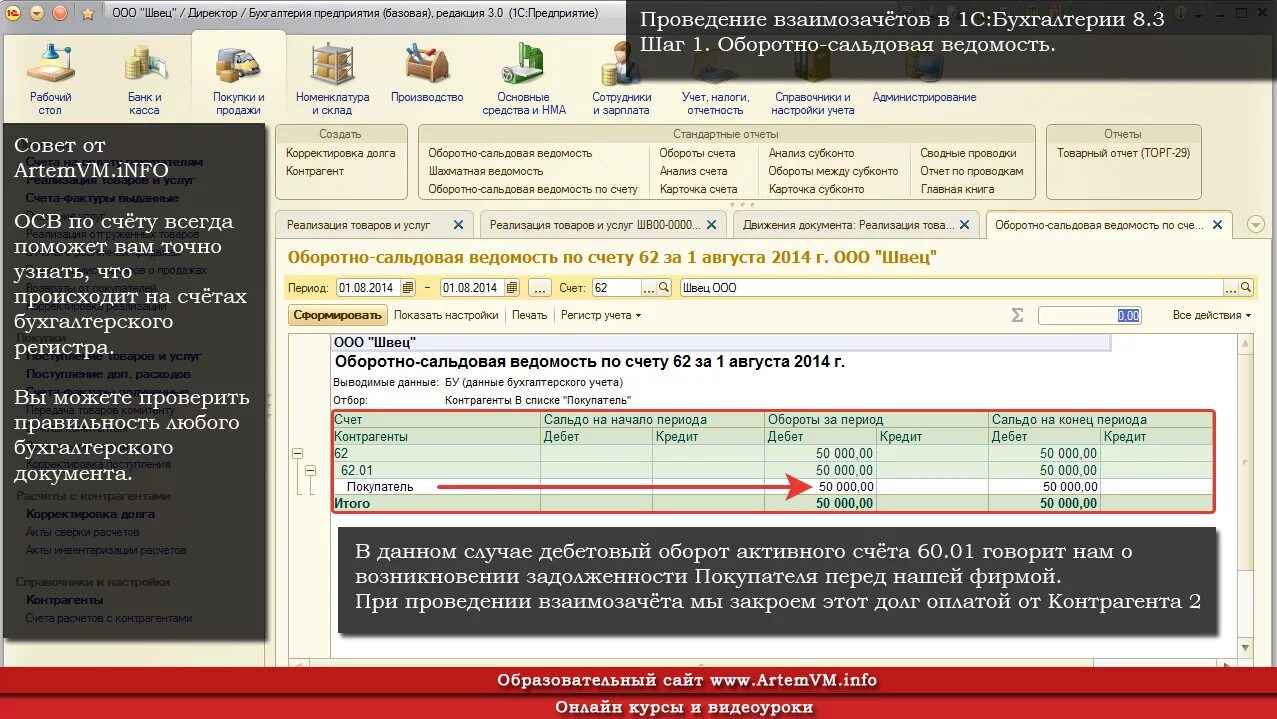Click ellipsis selector in Счет field
The height and width of the screenshot is (719, 1277).
[648, 288]
